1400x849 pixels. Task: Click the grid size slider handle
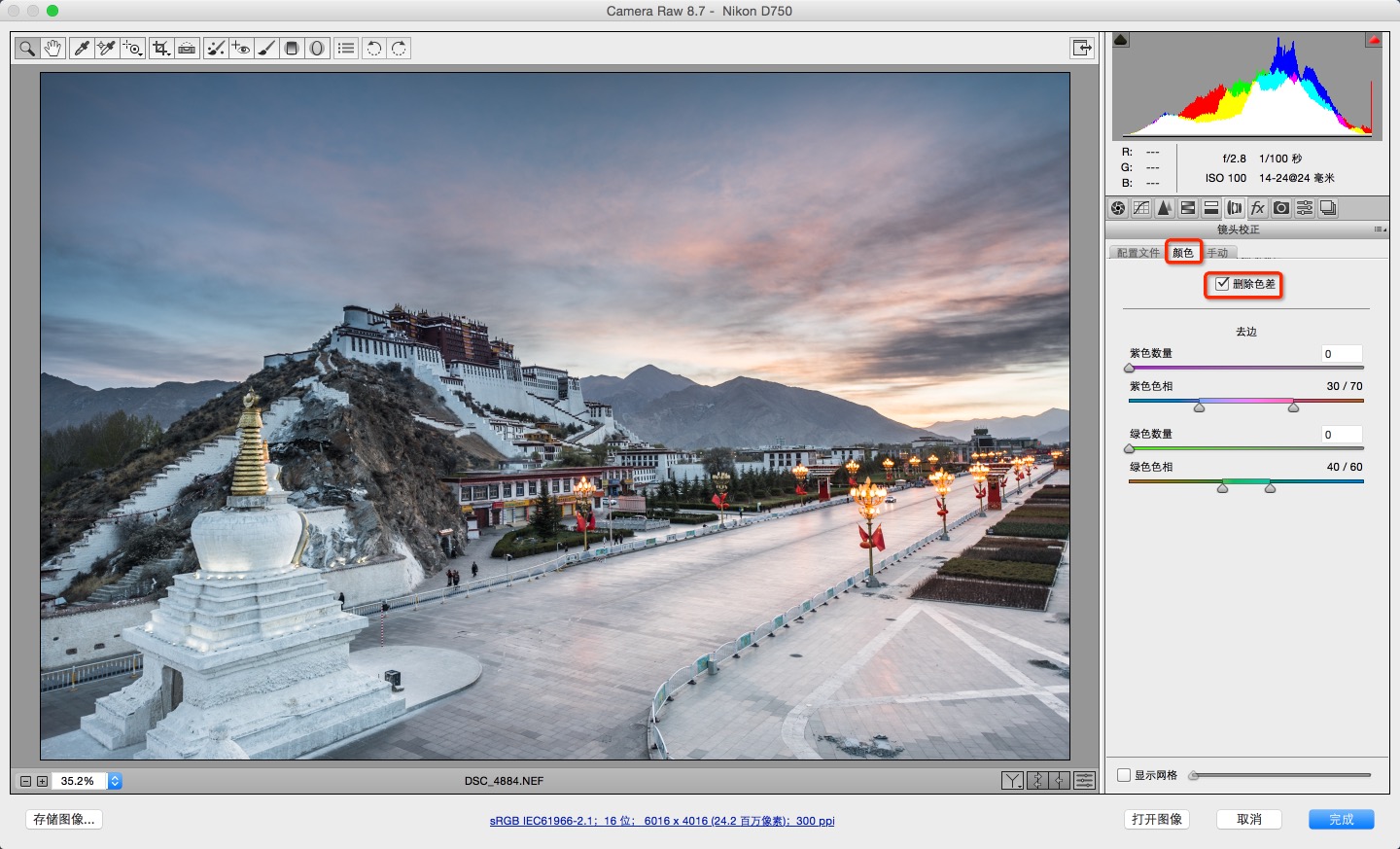tap(1194, 775)
